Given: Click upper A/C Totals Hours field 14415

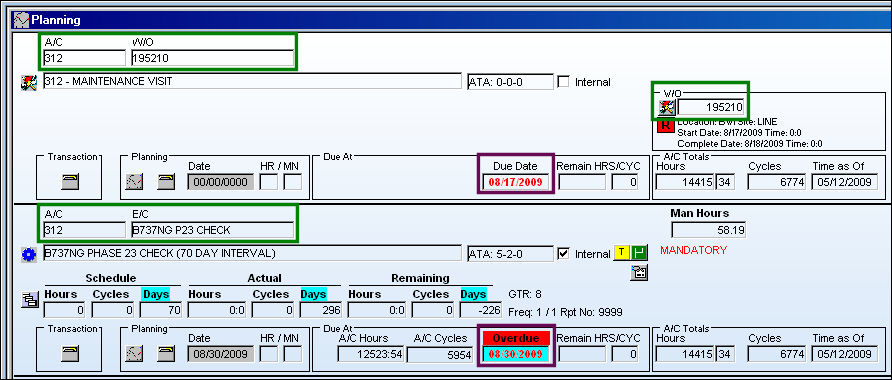Looking at the screenshot, I should coord(685,182).
